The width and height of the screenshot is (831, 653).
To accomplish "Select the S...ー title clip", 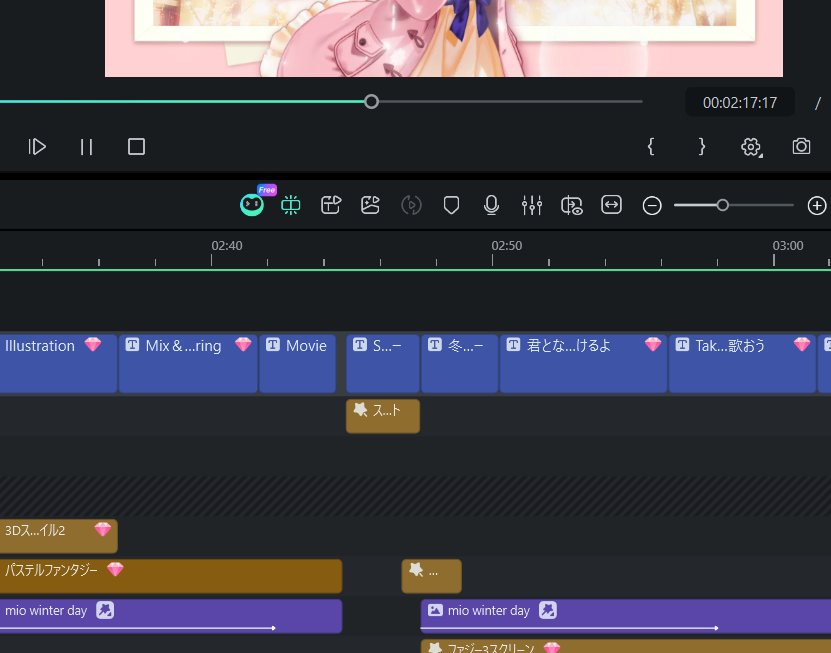I will click(383, 363).
